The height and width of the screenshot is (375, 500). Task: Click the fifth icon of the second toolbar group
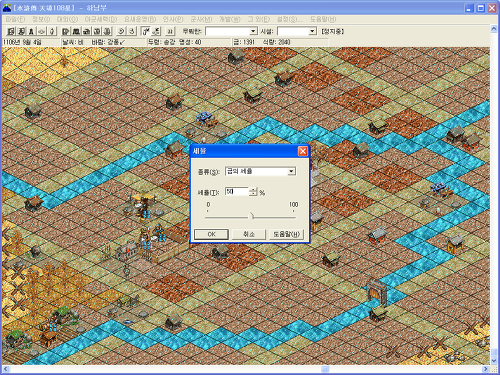tap(107, 31)
